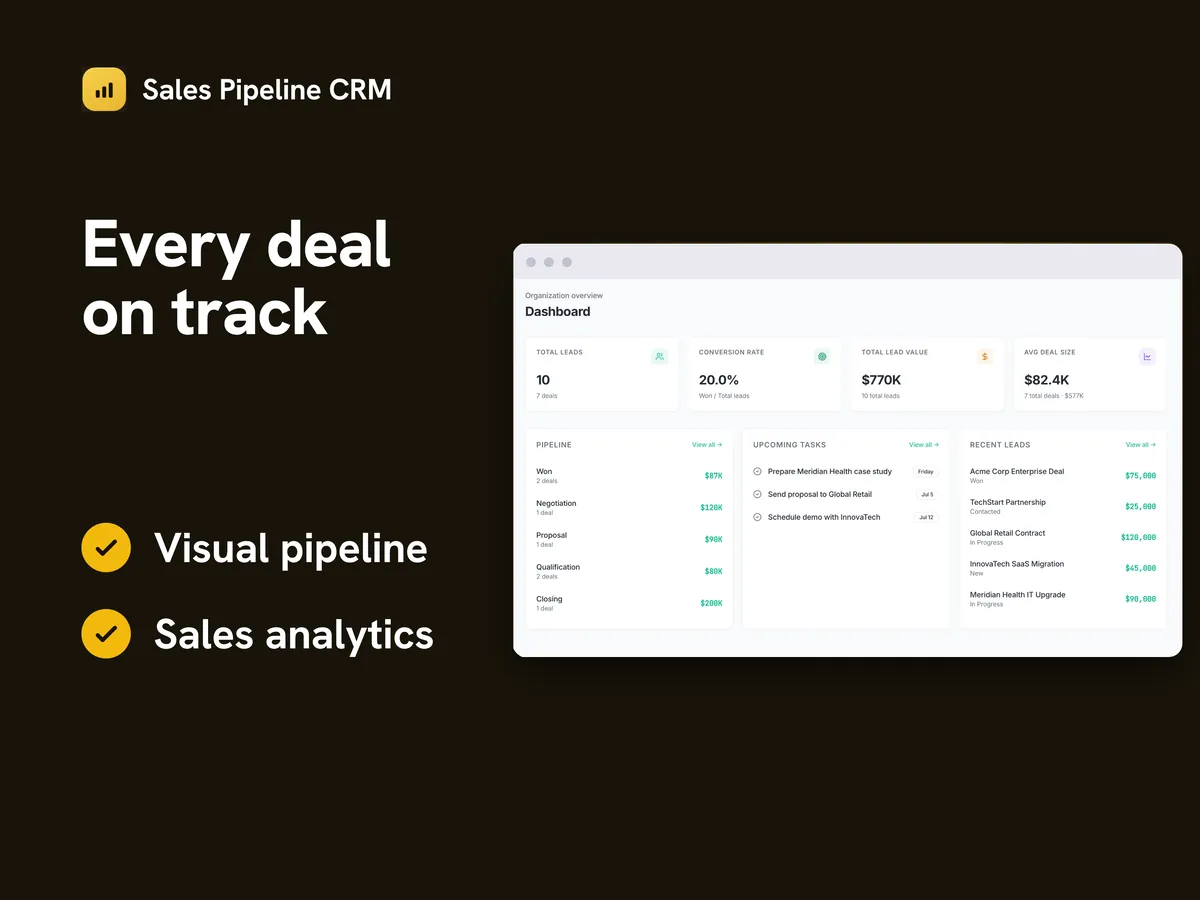The image size is (1200, 900).
Task: Select the Proposal pipeline stage
Action: 629,540
